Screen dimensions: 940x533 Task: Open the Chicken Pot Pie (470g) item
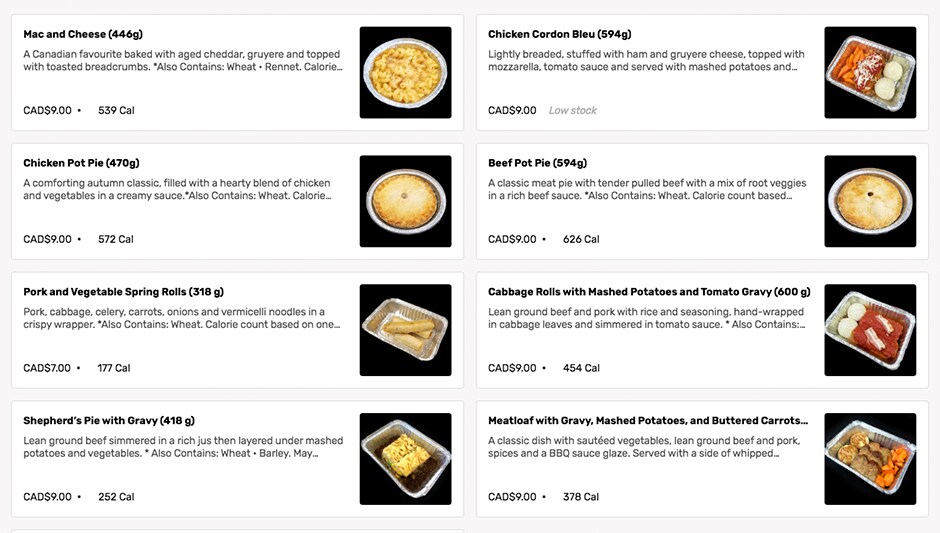pos(81,163)
